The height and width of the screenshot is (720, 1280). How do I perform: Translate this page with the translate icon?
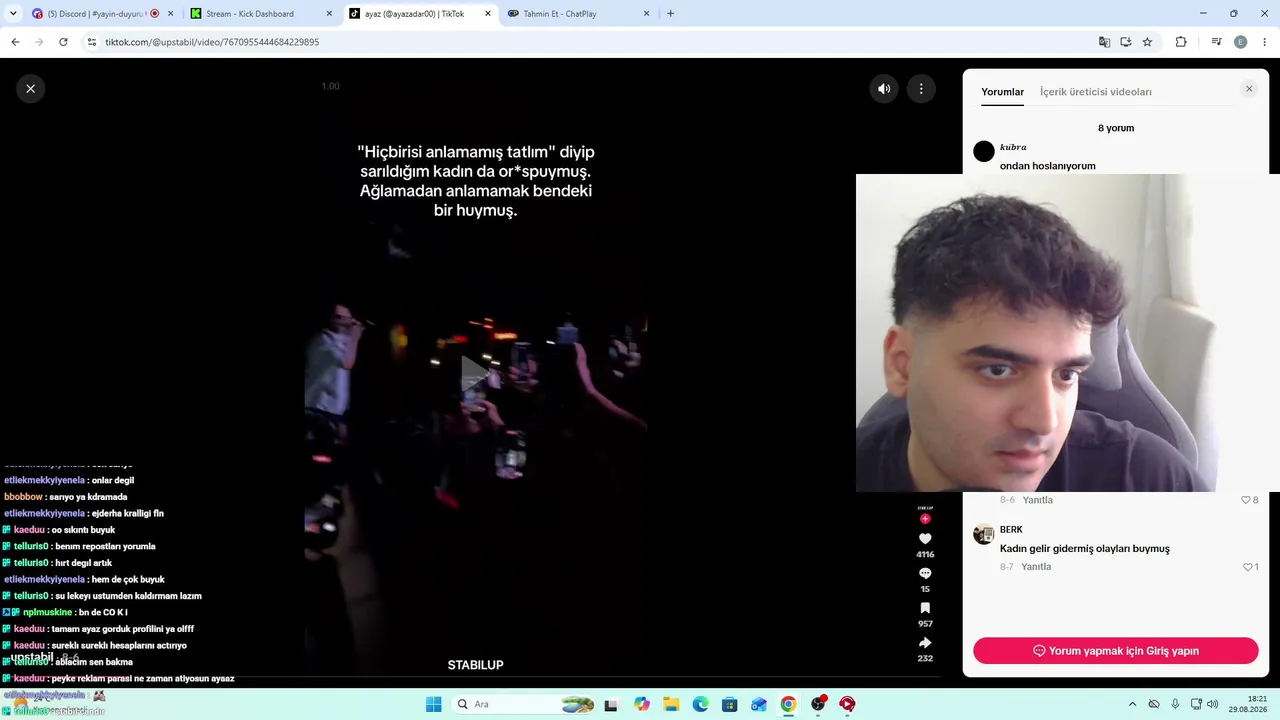1104,42
